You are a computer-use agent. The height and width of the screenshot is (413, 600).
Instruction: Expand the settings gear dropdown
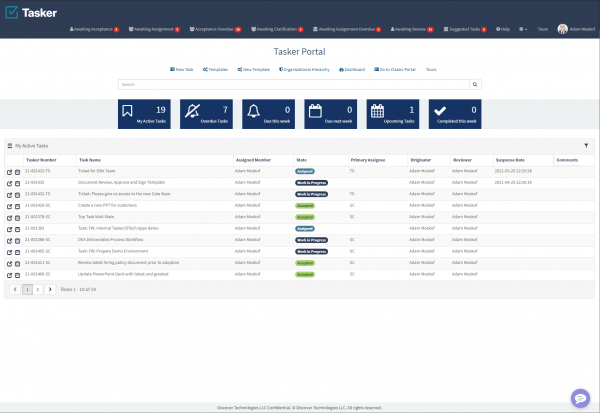coord(523,29)
